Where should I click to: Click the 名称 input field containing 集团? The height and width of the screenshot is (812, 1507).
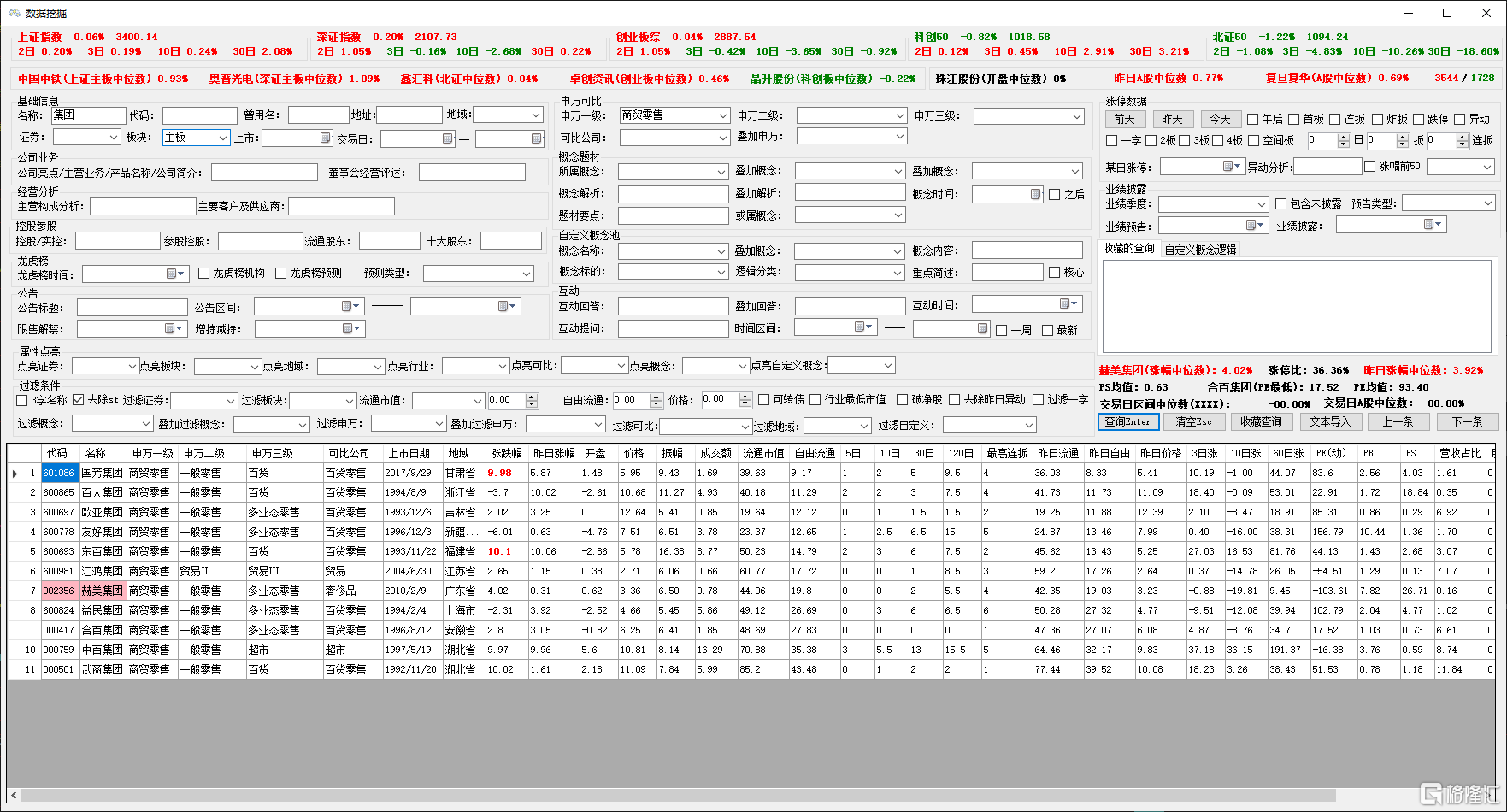(x=89, y=115)
